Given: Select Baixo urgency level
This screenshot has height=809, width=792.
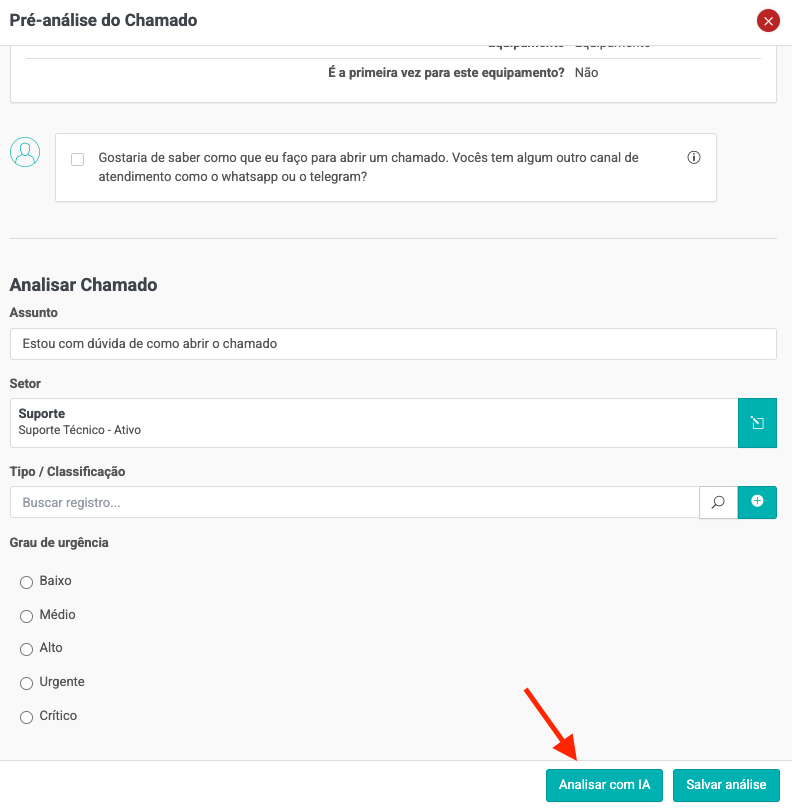Looking at the screenshot, I should point(27,582).
